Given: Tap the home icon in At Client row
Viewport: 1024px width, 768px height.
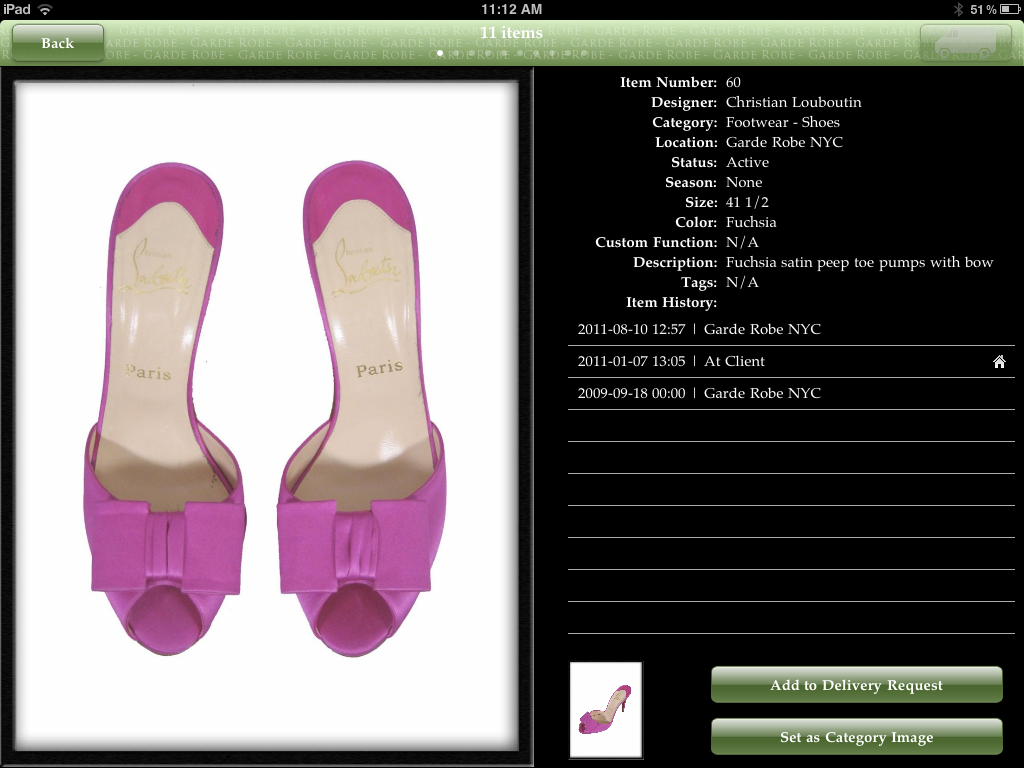Looking at the screenshot, I should click(998, 362).
